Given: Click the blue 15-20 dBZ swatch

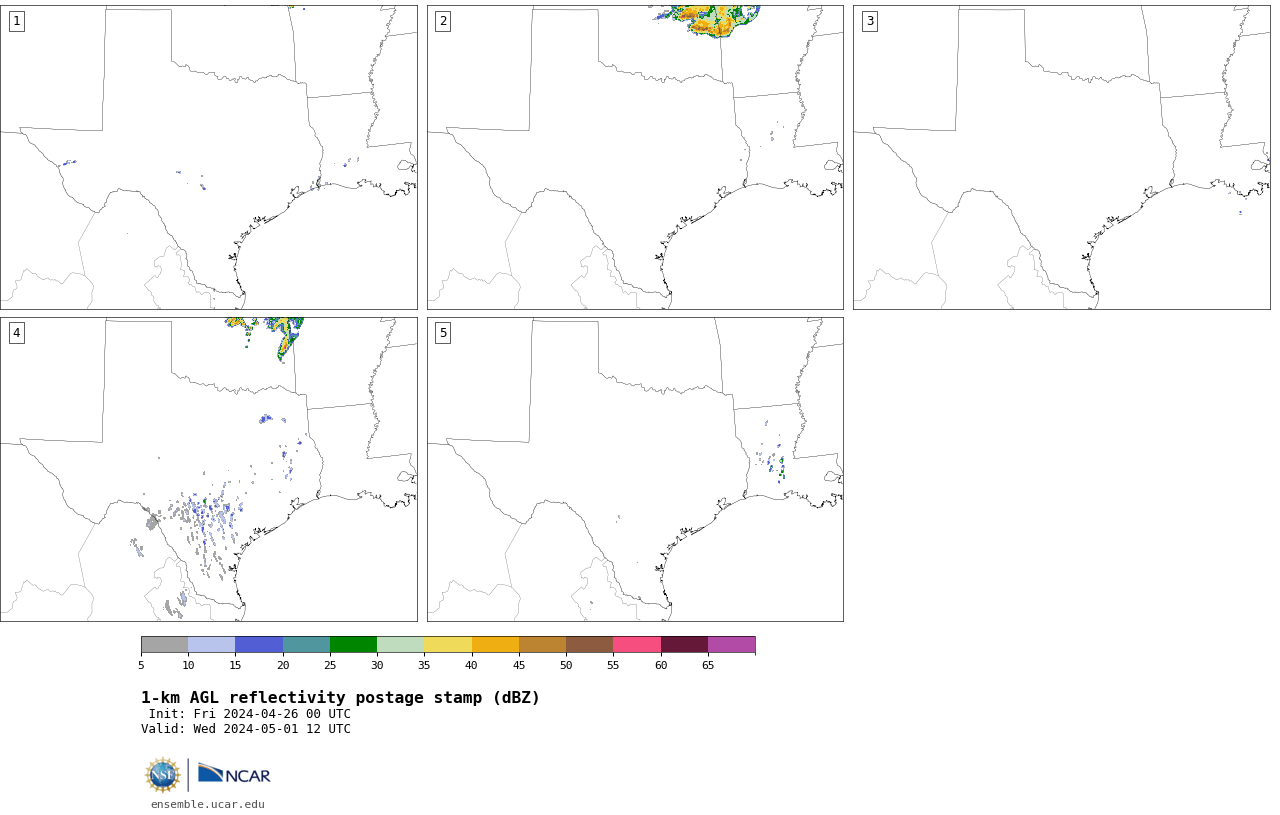Looking at the screenshot, I should [259, 644].
